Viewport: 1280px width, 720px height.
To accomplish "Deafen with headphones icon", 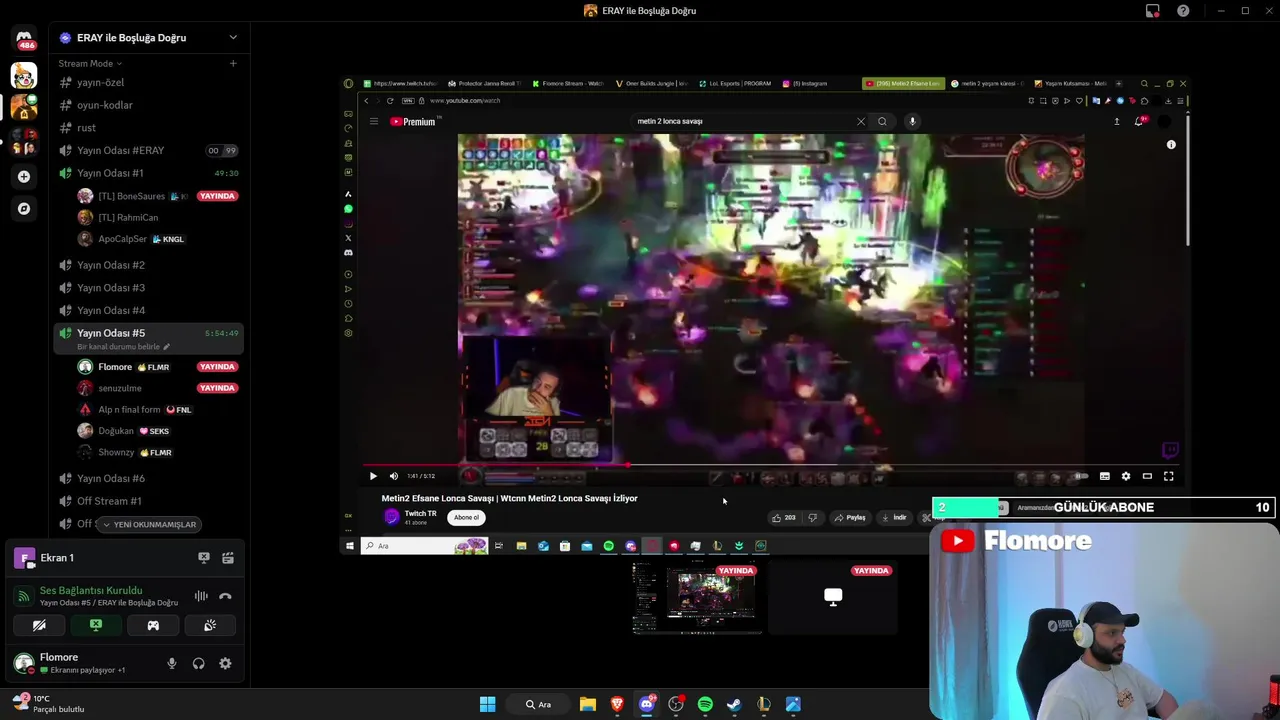I will (199, 663).
